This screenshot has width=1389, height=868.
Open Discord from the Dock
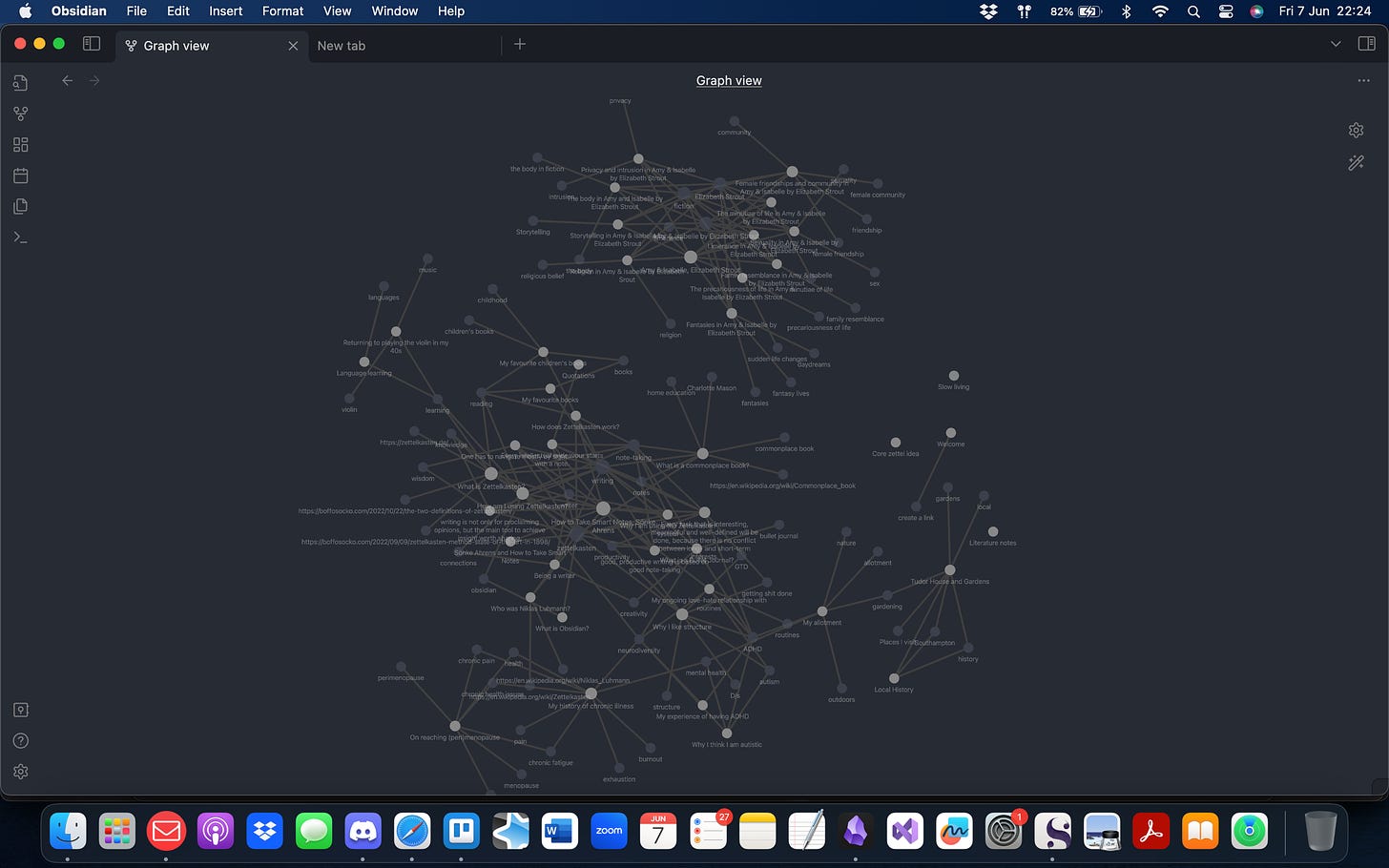click(363, 831)
